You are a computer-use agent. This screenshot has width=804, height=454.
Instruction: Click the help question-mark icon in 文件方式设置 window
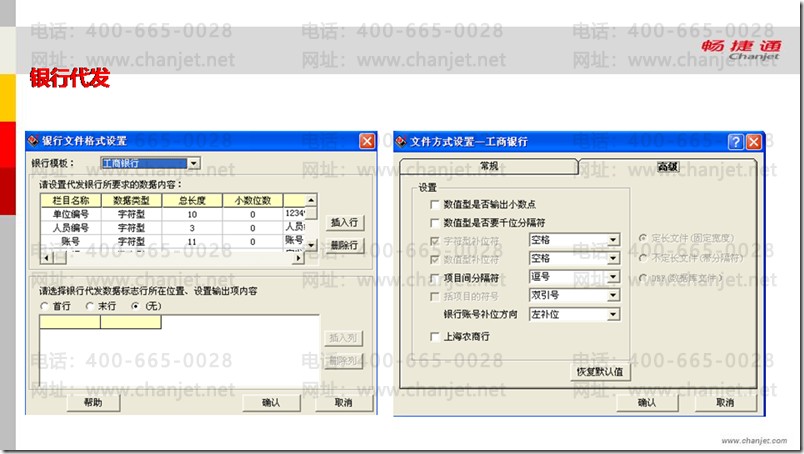[736, 142]
